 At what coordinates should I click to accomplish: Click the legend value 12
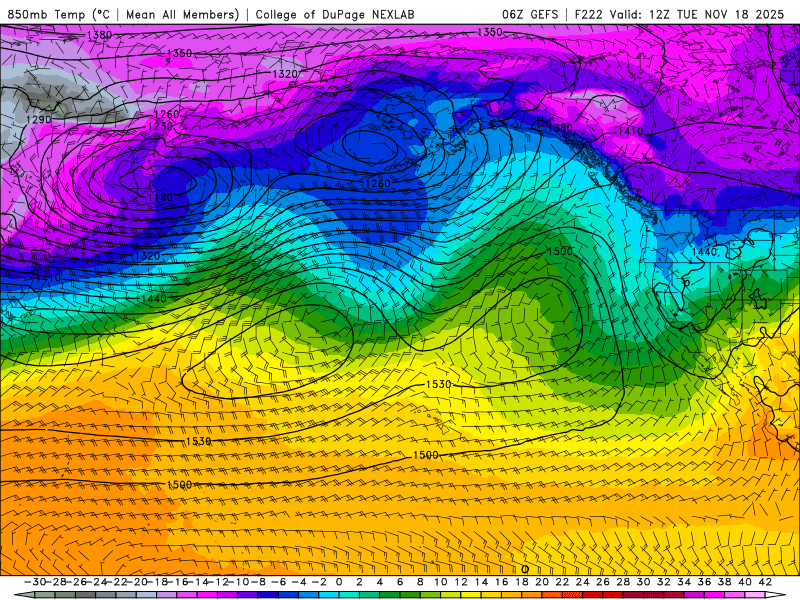[461, 582]
